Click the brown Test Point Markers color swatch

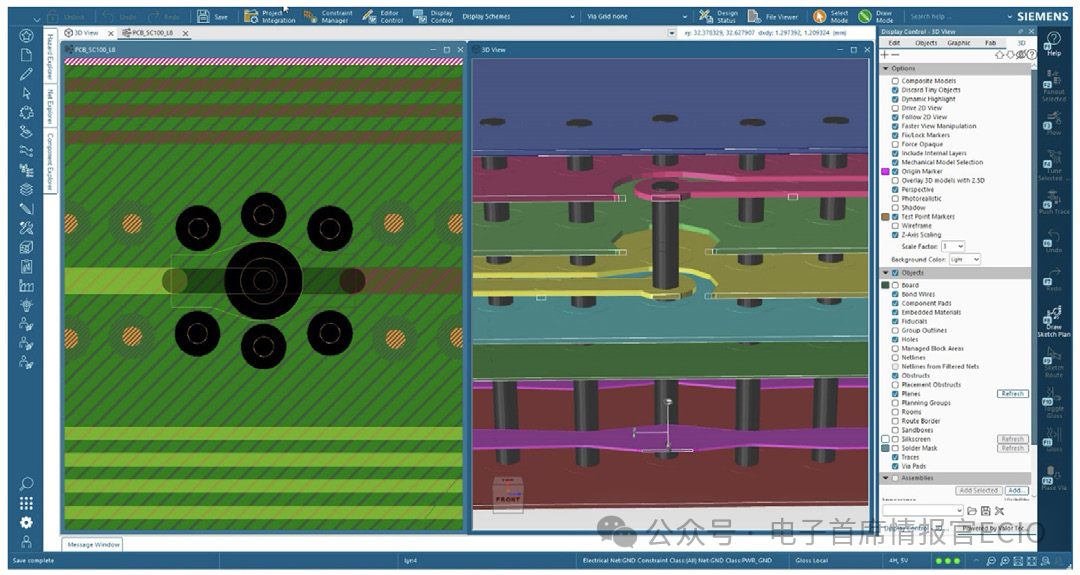[886, 217]
